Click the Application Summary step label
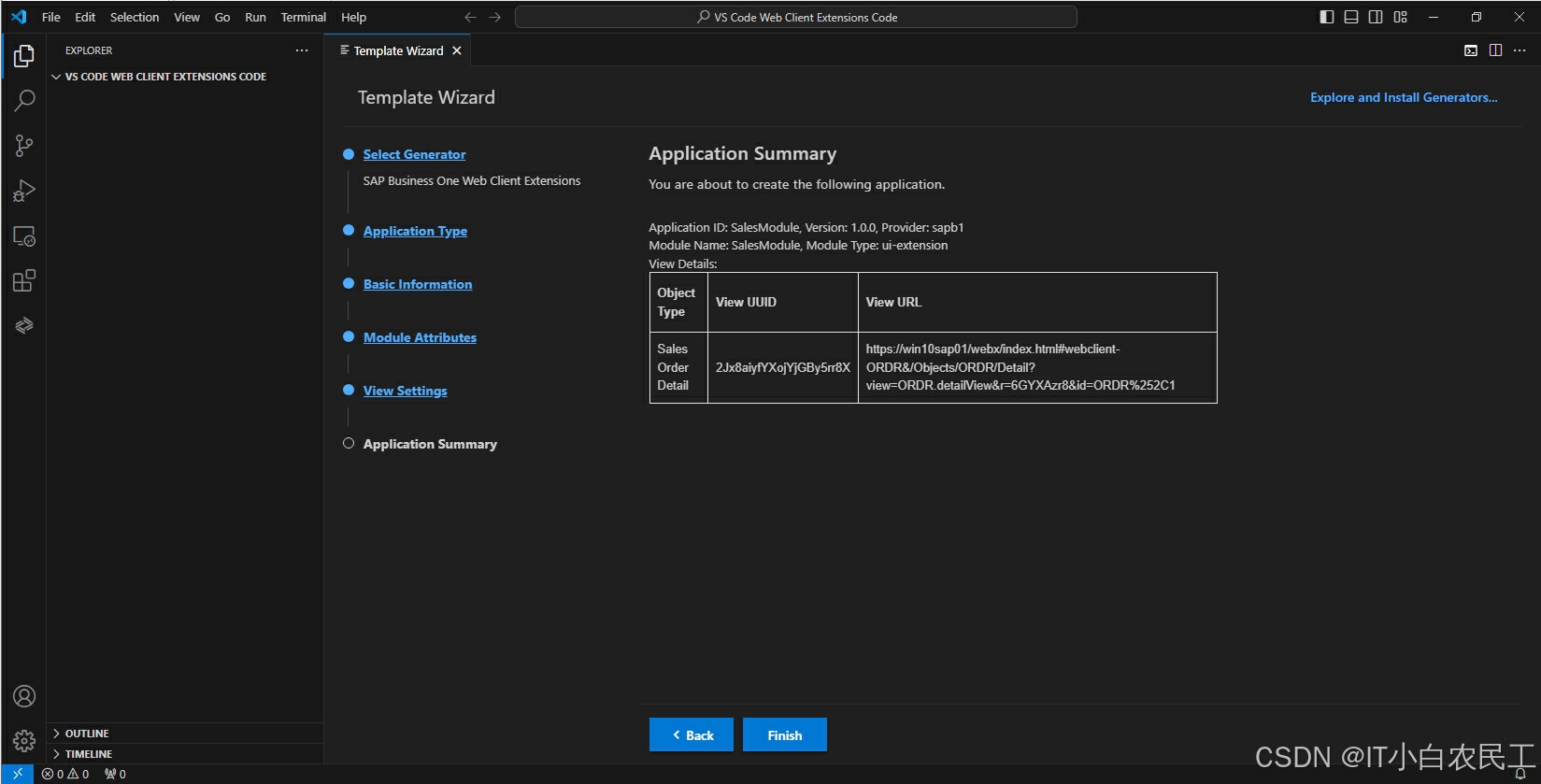 pos(430,444)
